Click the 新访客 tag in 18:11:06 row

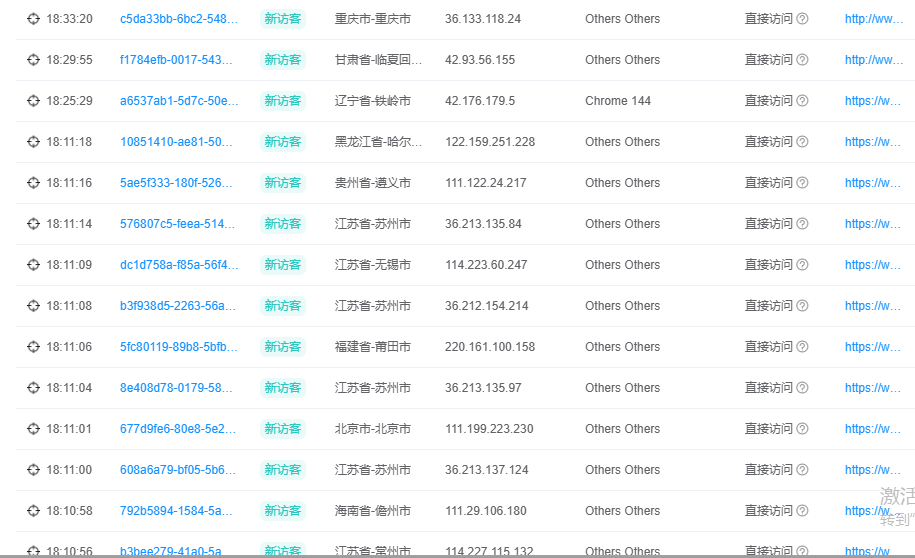pos(282,347)
